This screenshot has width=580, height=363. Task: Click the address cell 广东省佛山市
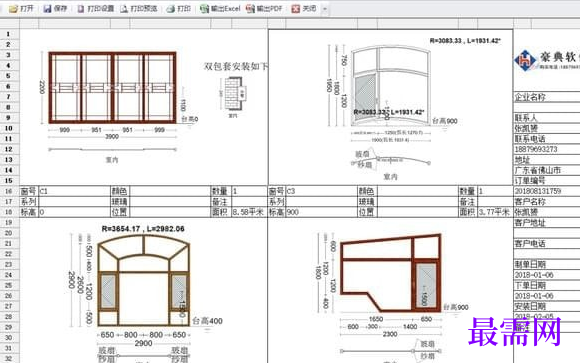point(547,171)
